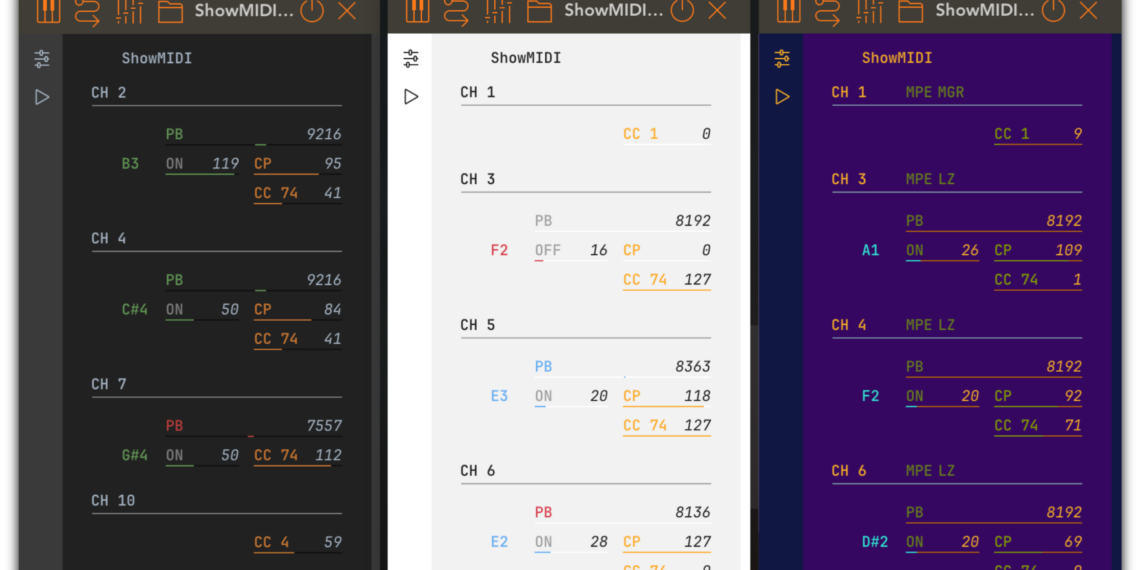Viewport: 1140px width, 570px height.
Task: Click the CH 3 MPE LZ header
Action: 892,179
